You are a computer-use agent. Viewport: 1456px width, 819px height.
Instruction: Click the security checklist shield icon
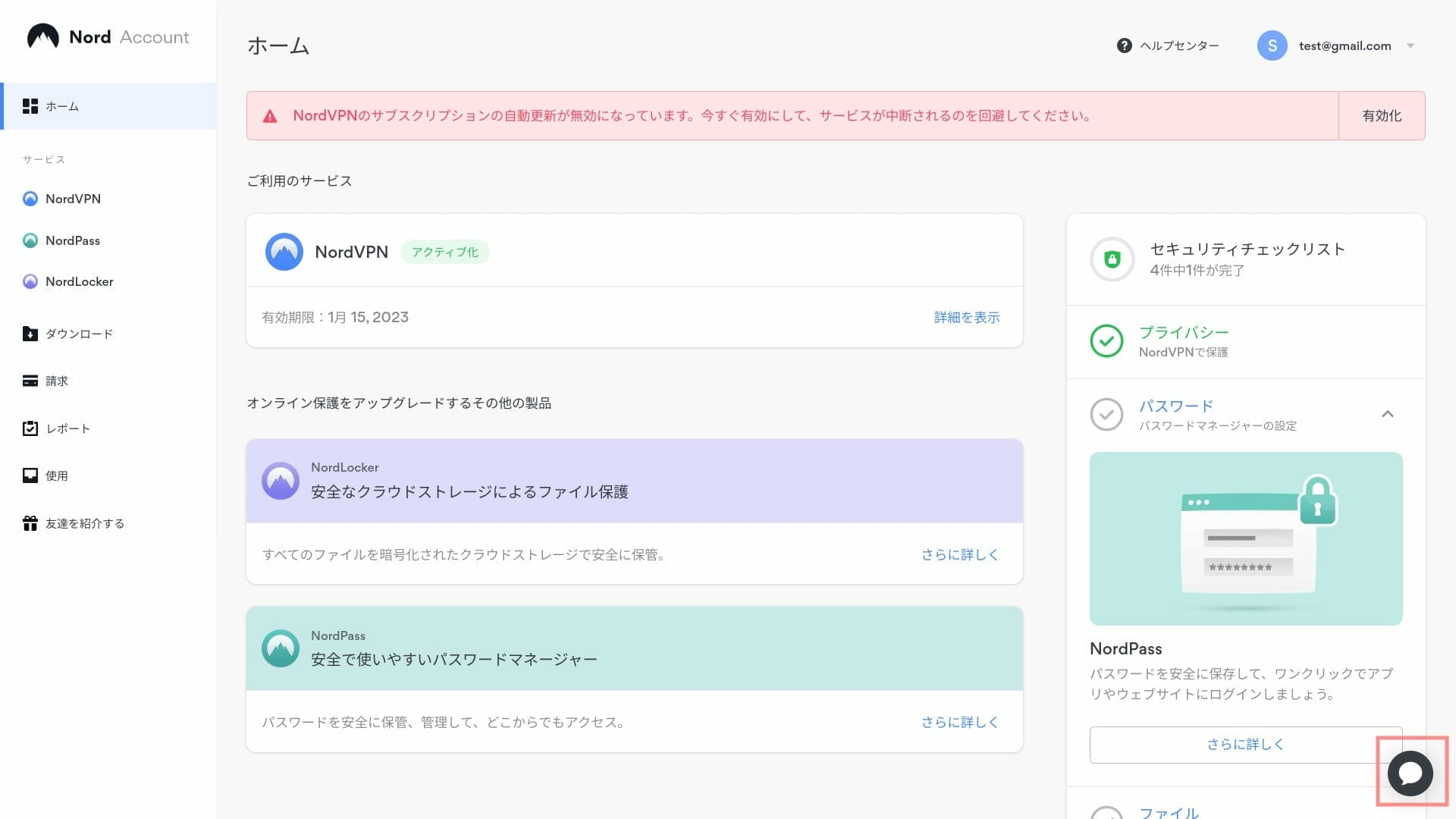click(1112, 259)
